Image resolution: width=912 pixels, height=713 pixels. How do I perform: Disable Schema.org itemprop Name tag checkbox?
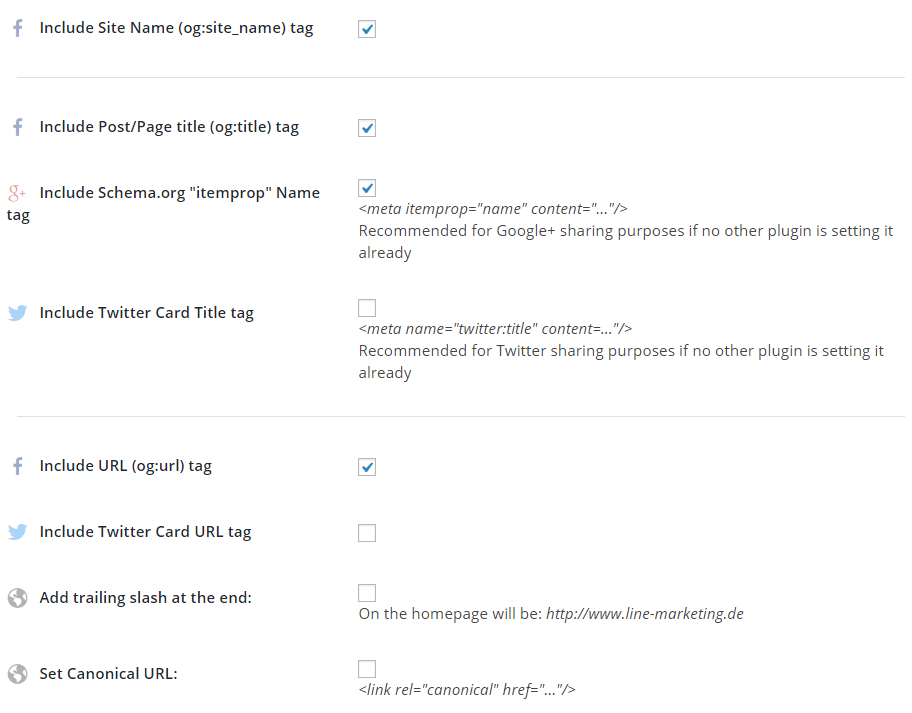click(x=367, y=188)
